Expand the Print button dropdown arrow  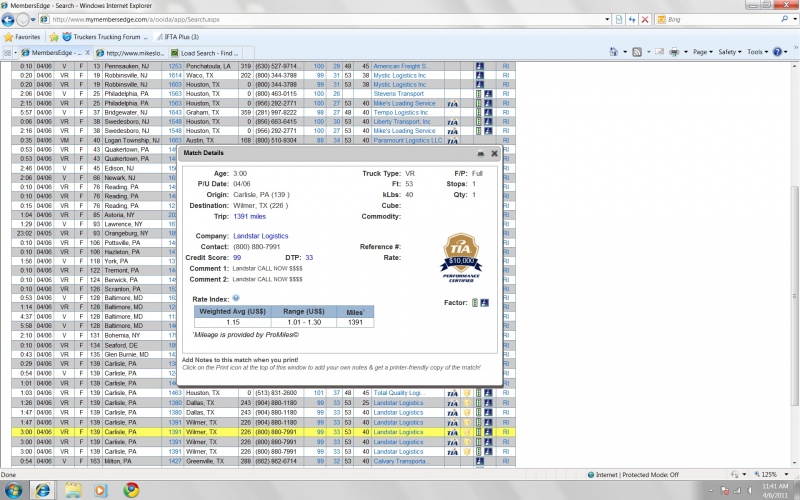point(685,52)
